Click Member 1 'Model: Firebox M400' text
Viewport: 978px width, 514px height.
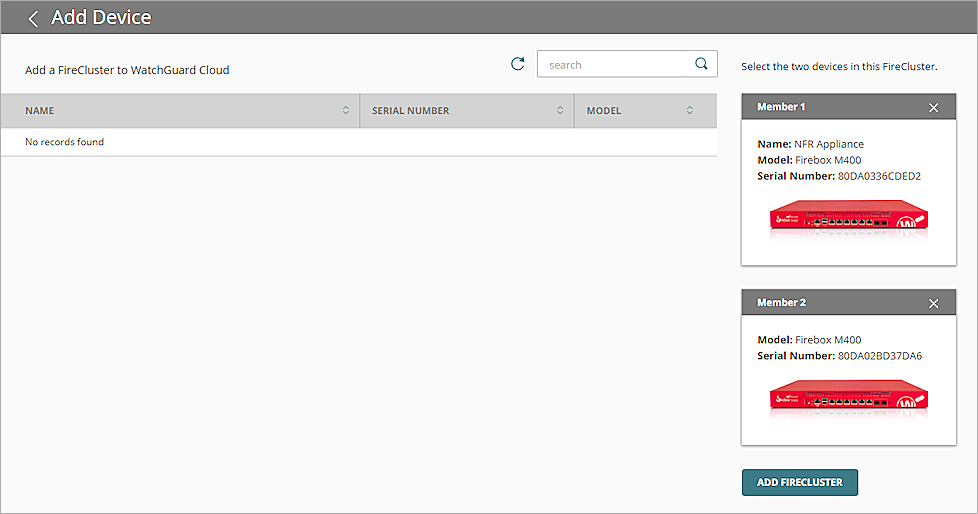click(809, 160)
